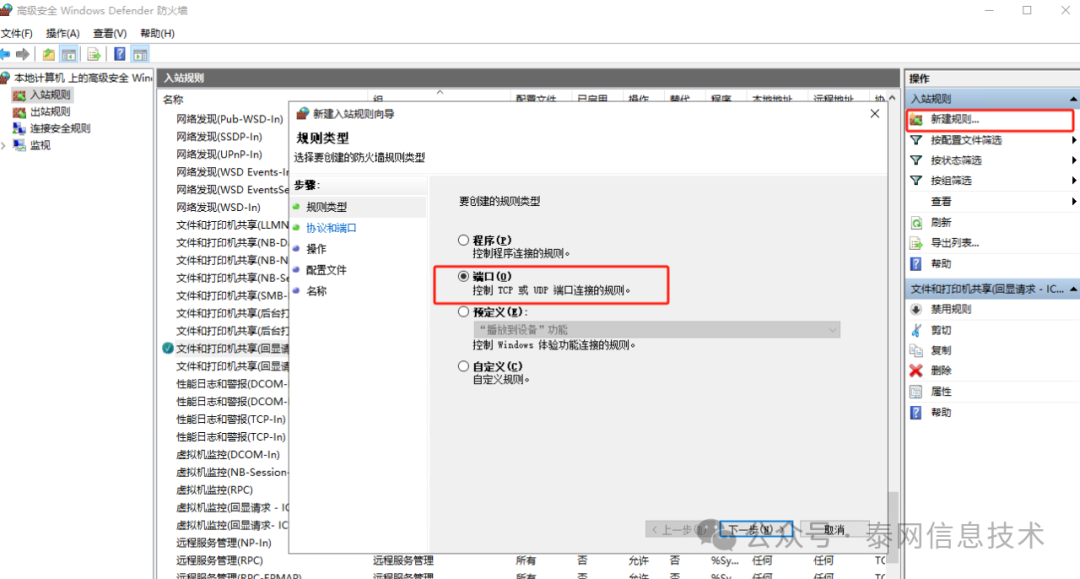
Task: Click the 禁用规则 icon
Action: coord(916,309)
